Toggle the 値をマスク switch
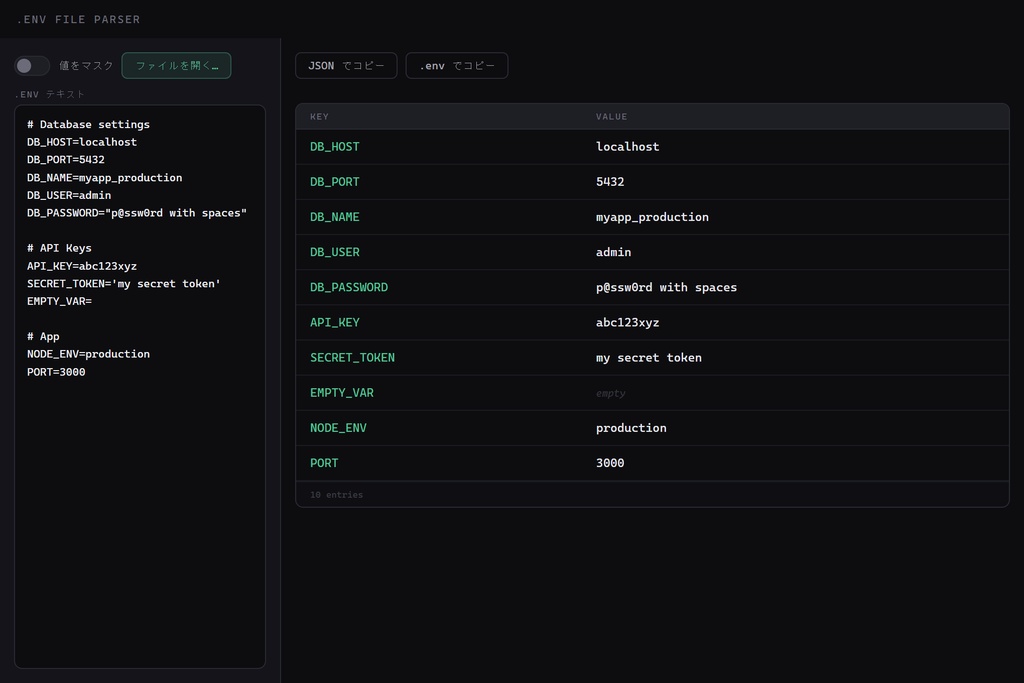The image size is (1024, 683). tap(32, 65)
